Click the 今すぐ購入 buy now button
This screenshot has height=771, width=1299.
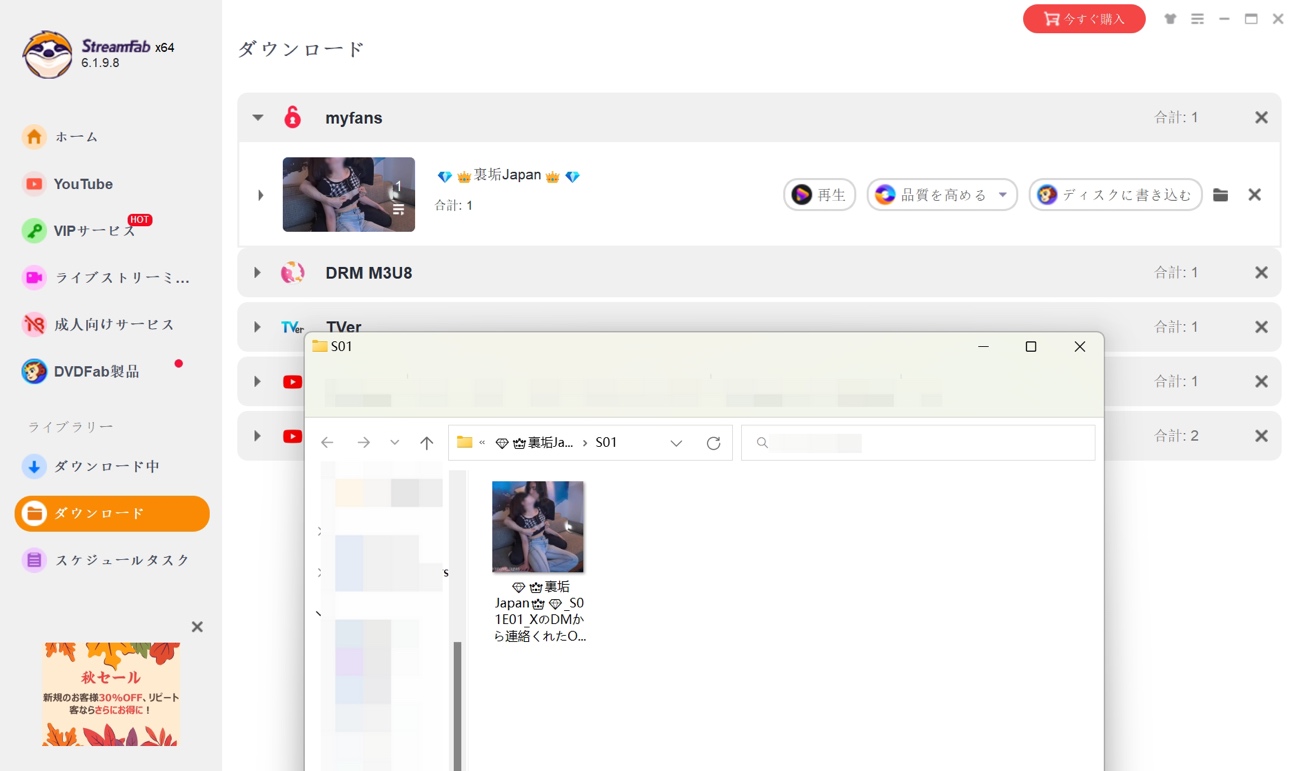point(1084,18)
